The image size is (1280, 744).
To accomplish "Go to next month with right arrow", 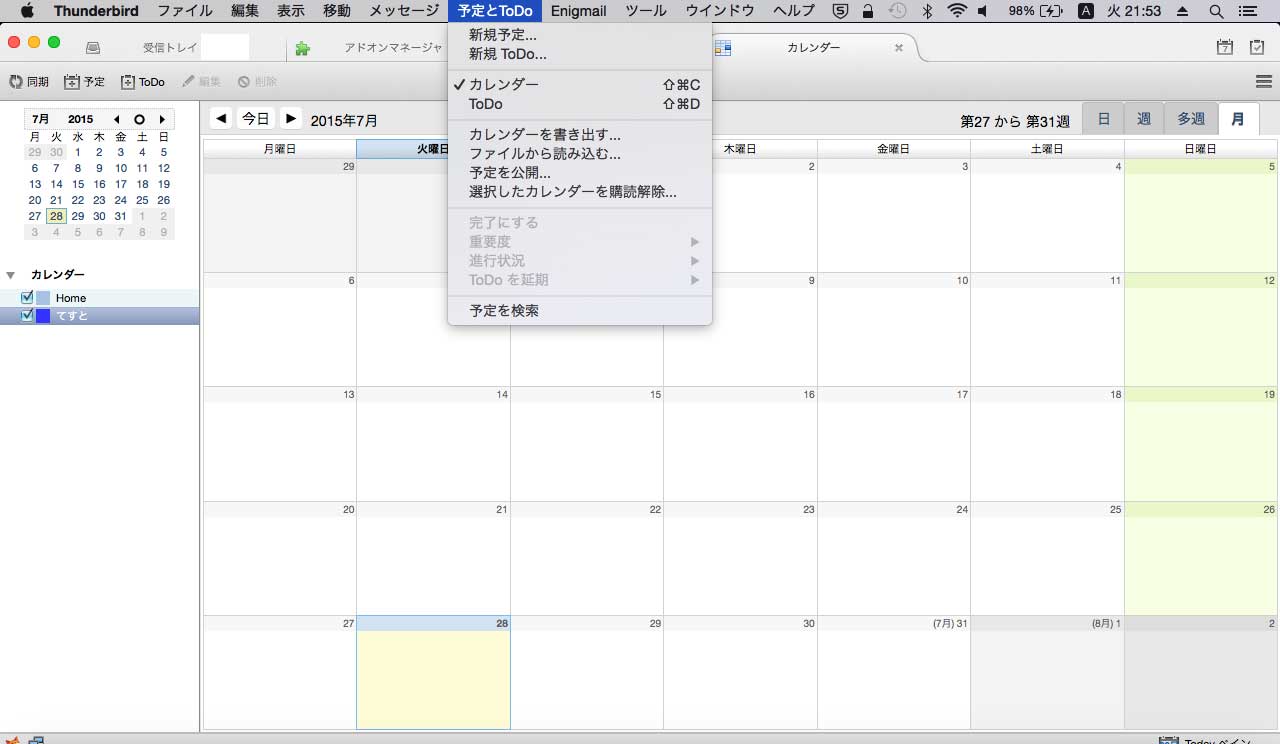I will pos(290,118).
